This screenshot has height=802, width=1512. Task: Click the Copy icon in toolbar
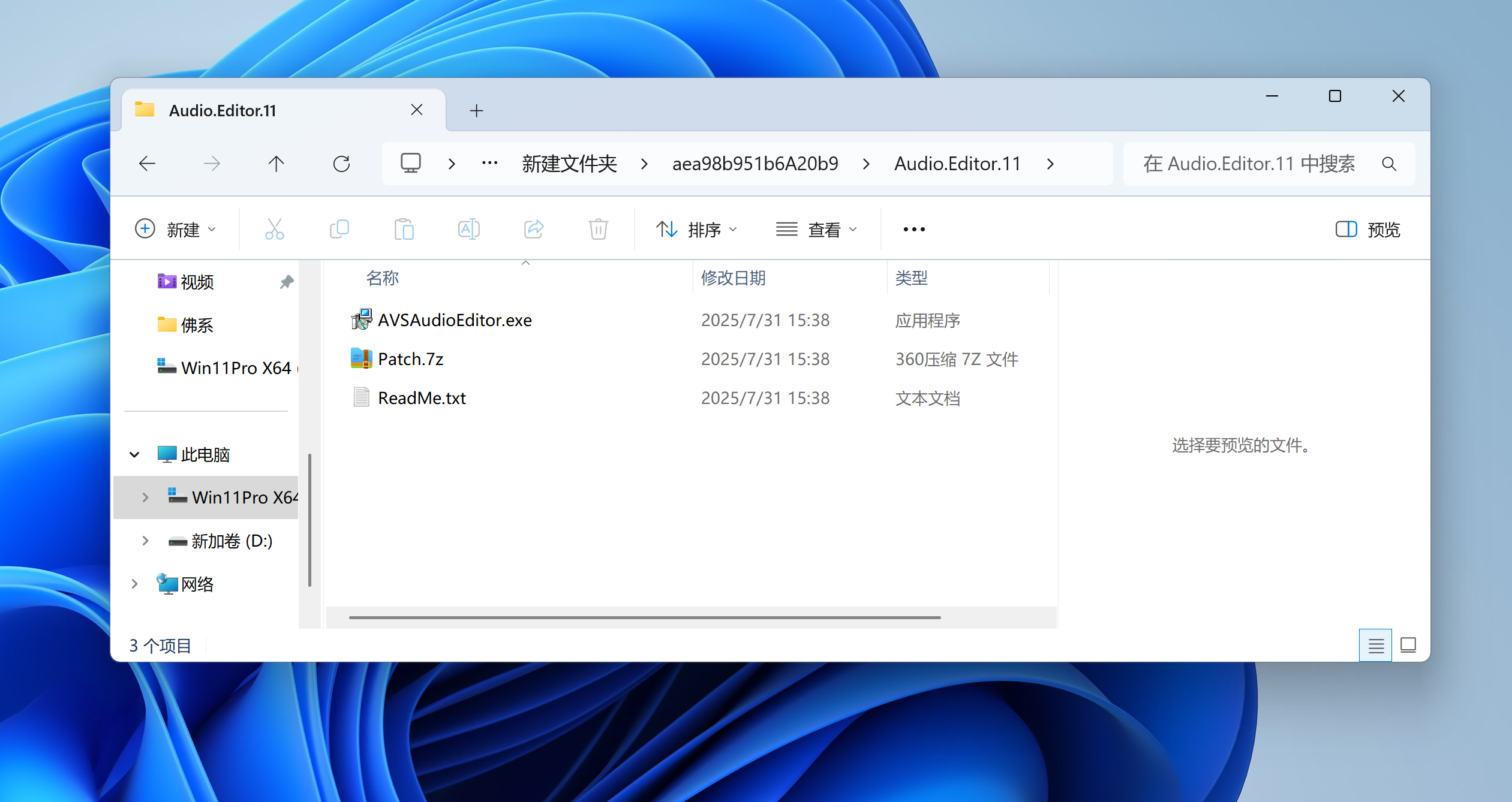[x=339, y=229]
